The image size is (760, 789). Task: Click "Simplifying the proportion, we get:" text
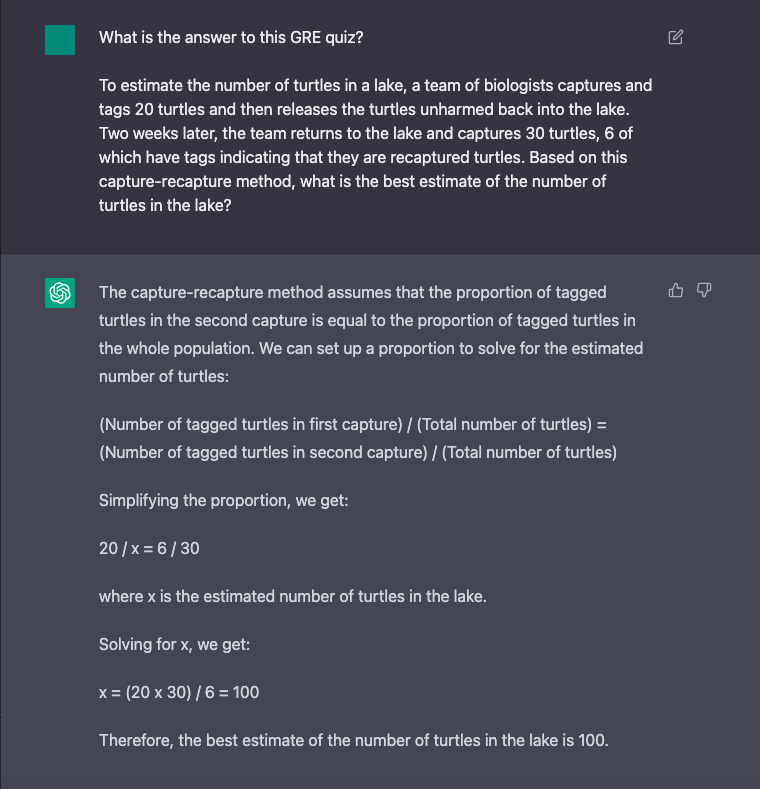click(x=223, y=500)
